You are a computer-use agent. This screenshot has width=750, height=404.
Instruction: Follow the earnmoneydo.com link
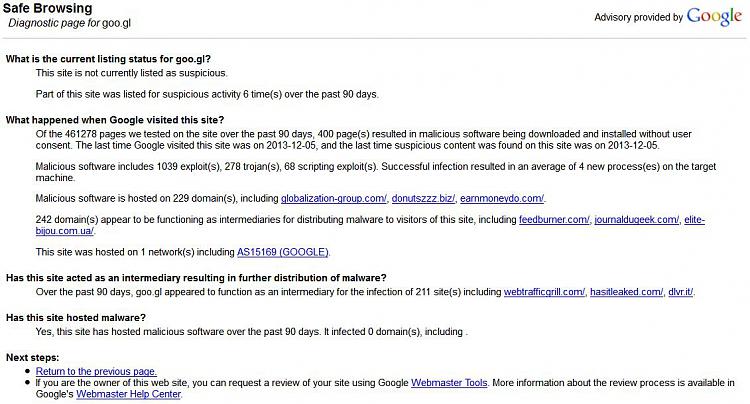click(502, 198)
